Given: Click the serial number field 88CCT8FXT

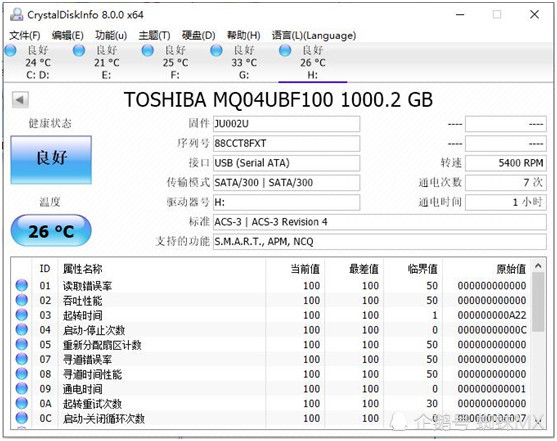Looking at the screenshot, I should [x=286, y=144].
